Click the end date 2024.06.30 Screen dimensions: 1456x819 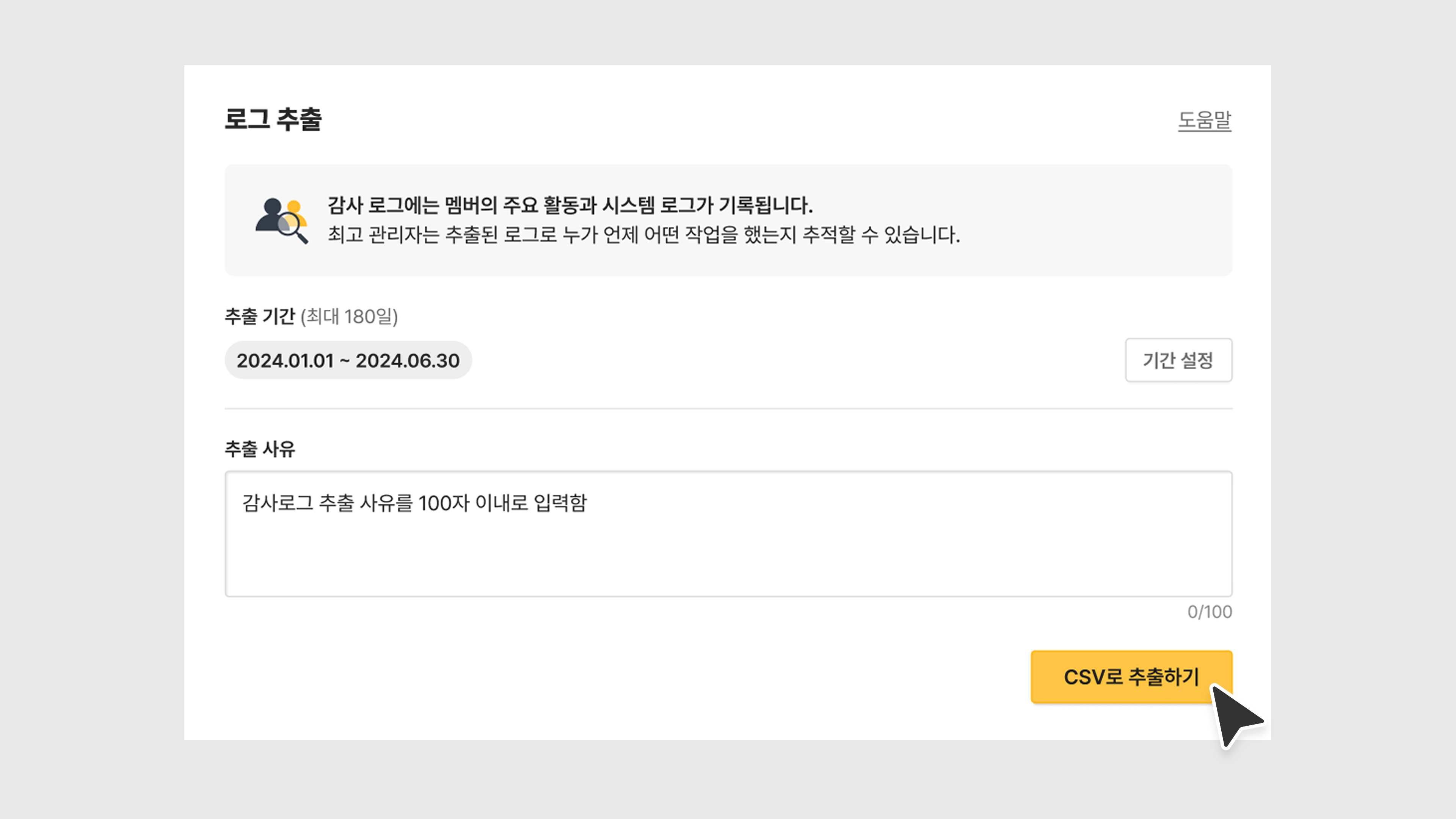[408, 361]
